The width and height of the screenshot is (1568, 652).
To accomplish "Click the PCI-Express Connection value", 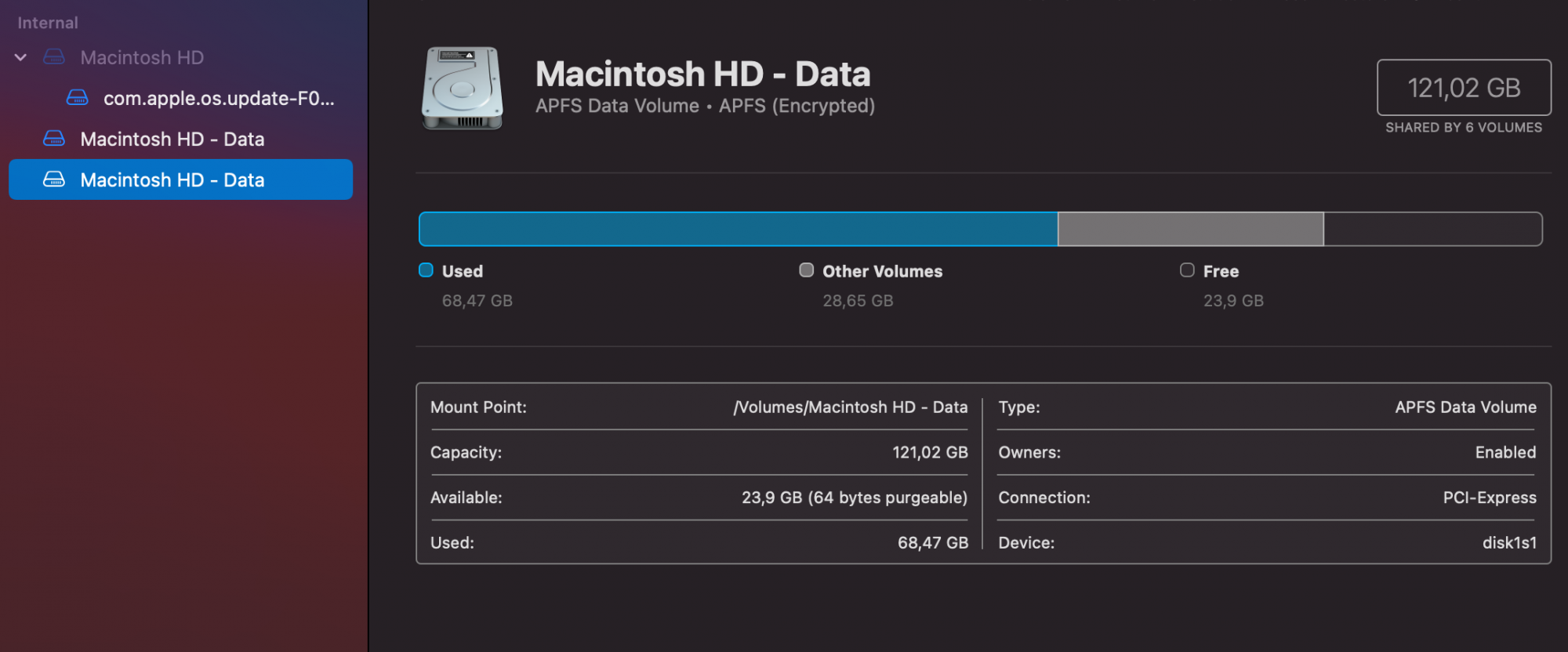I will point(1490,498).
